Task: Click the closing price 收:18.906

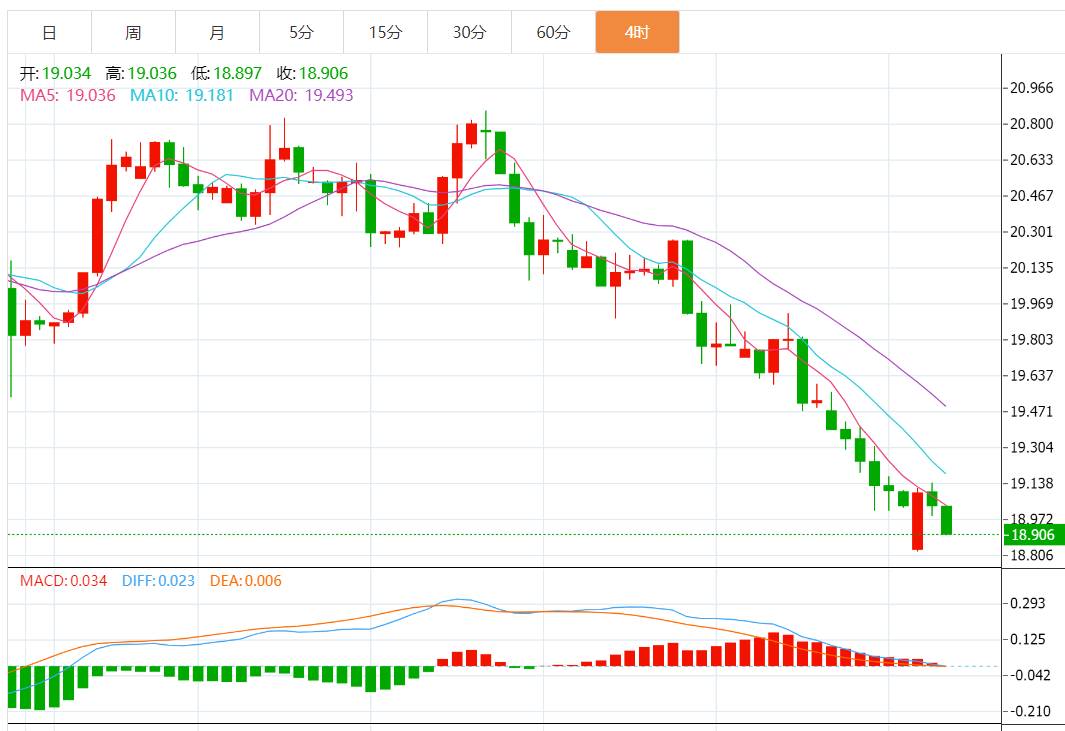Action: pyautogui.click(x=312, y=73)
